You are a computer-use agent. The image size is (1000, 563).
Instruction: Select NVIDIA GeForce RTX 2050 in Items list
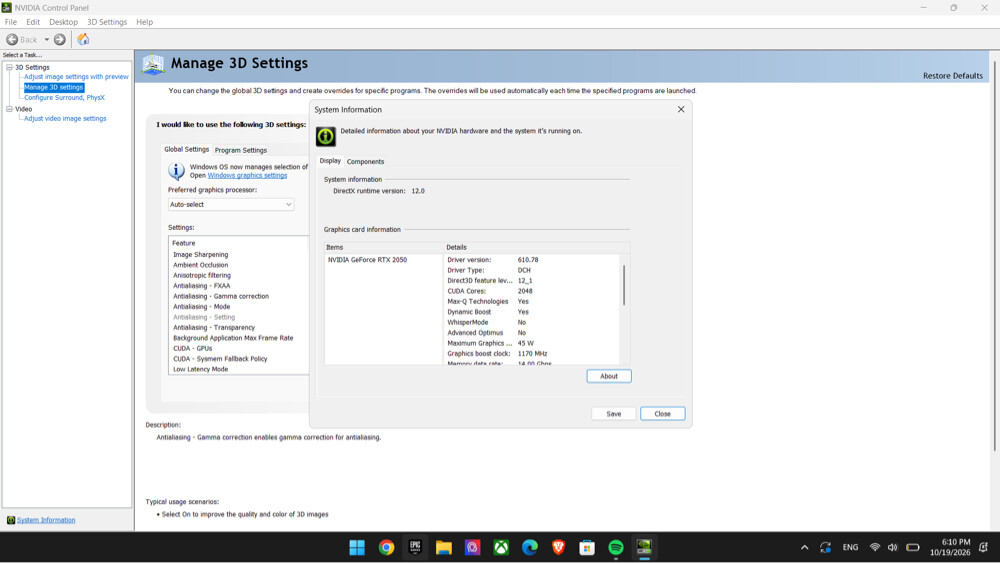point(367,260)
